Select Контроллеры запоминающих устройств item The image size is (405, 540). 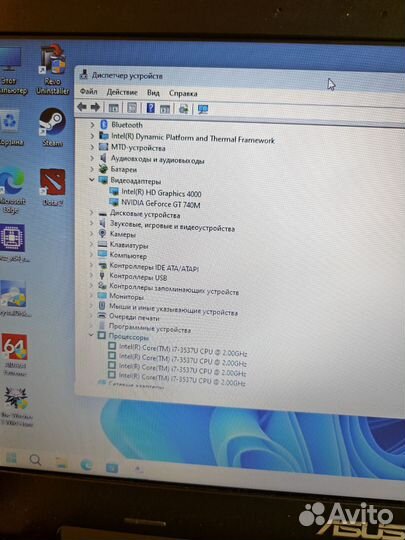pos(174,289)
